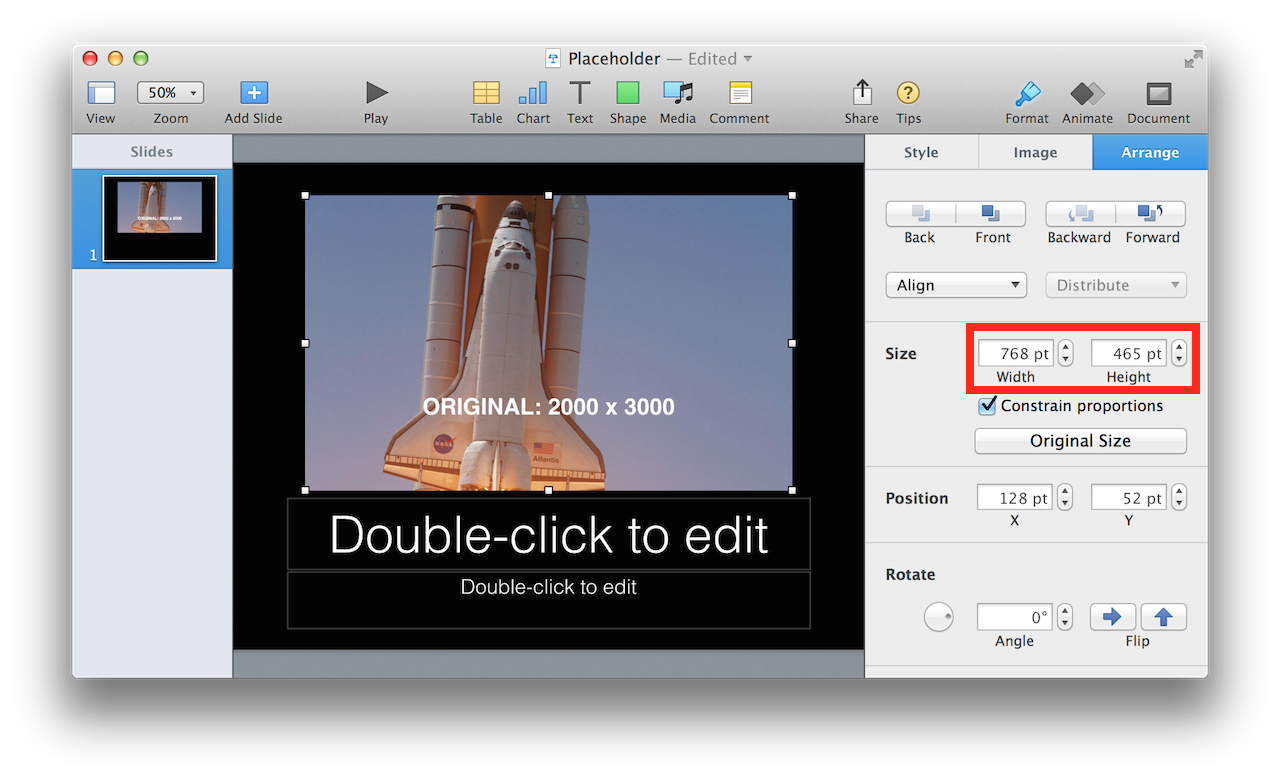Adjust the Angle stepper arrows
The height and width of the screenshot is (778, 1280).
1065,617
